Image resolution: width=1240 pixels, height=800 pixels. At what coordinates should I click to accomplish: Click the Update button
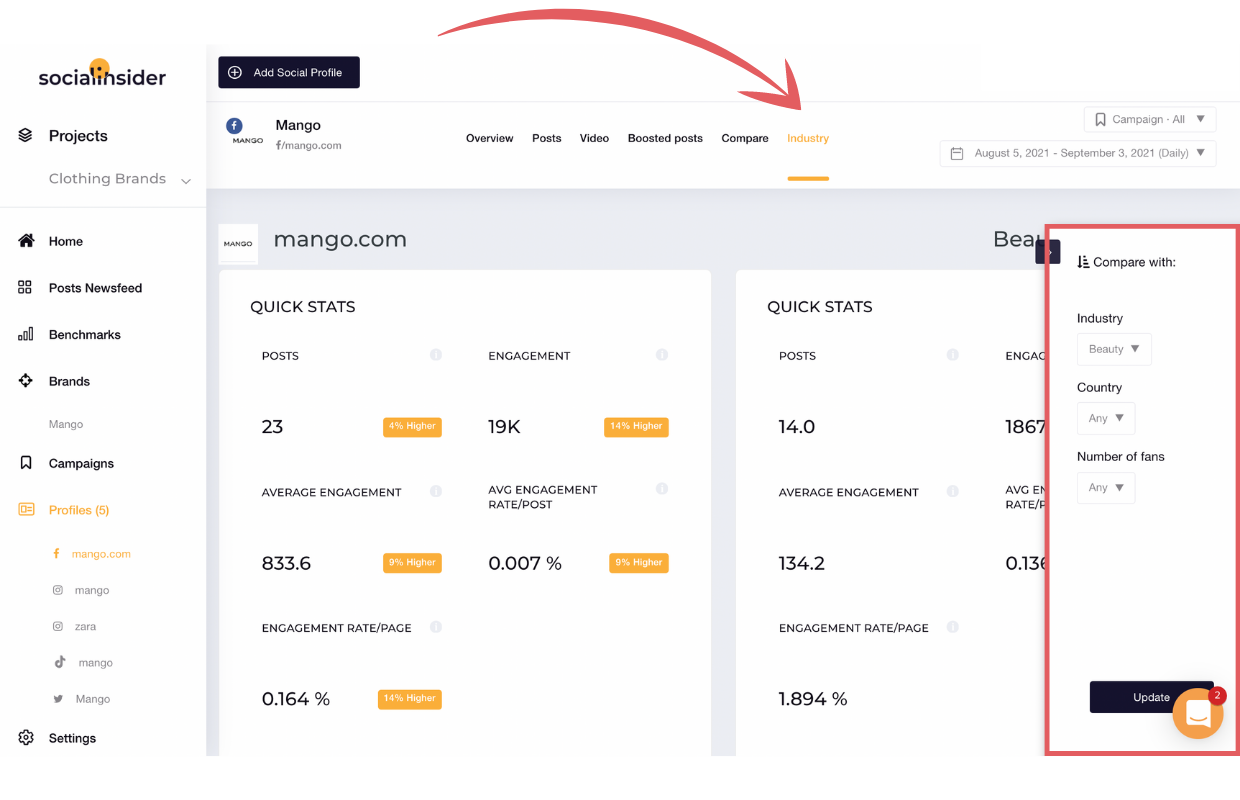pyautogui.click(x=1151, y=697)
